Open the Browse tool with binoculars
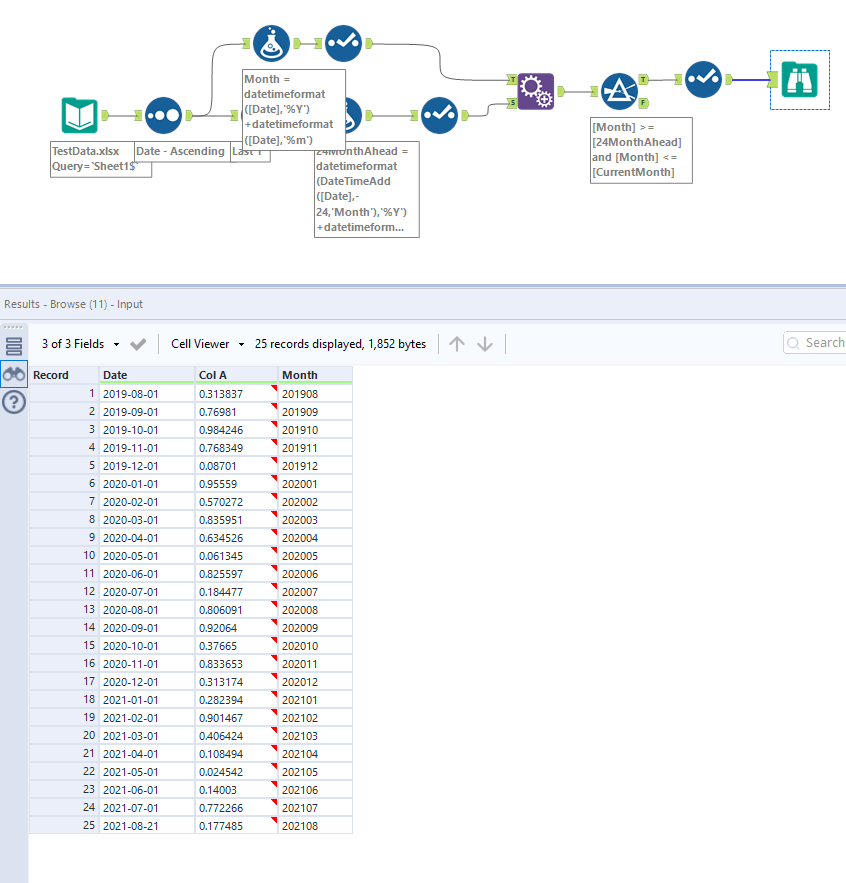The image size is (846, 883). coord(799,79)
